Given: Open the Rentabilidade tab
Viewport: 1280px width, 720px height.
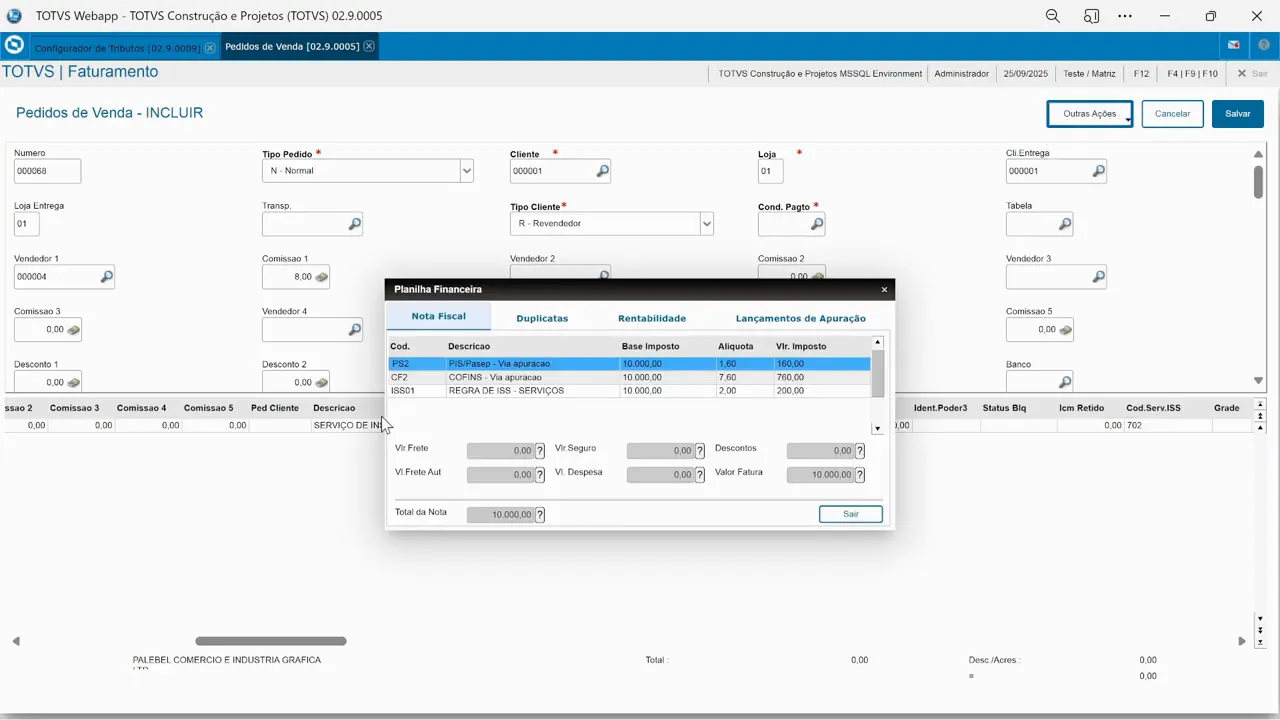Looking at the screenshot, I should coord(652,318).
